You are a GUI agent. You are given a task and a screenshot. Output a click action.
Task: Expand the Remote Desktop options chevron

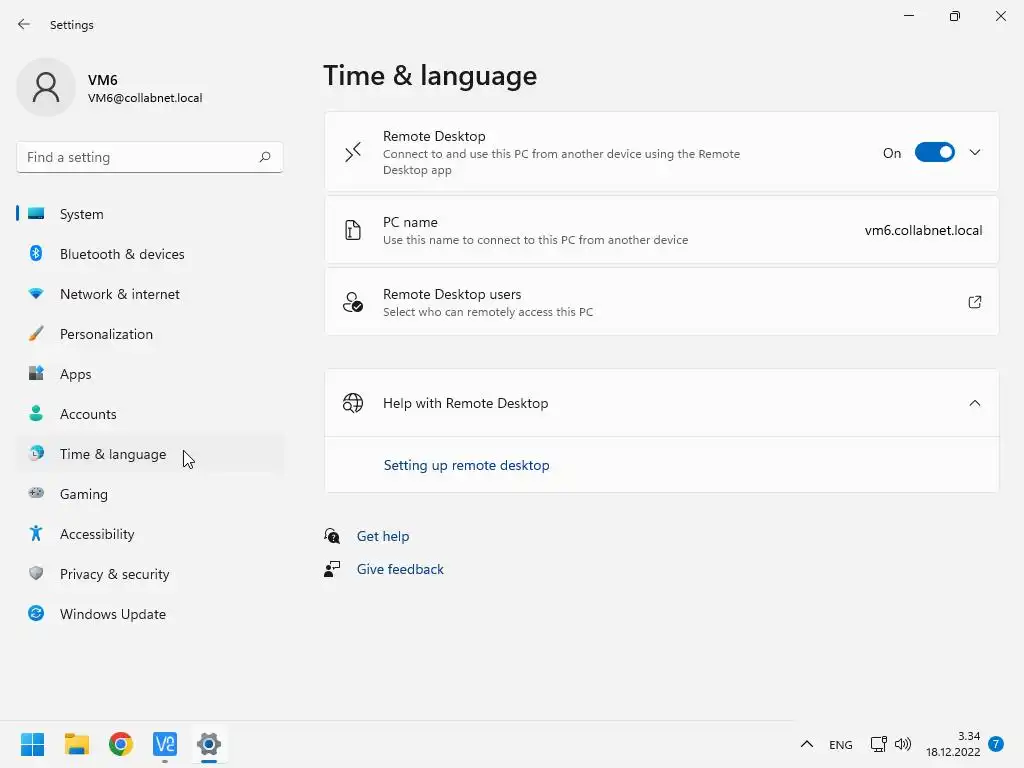(975, 153)
